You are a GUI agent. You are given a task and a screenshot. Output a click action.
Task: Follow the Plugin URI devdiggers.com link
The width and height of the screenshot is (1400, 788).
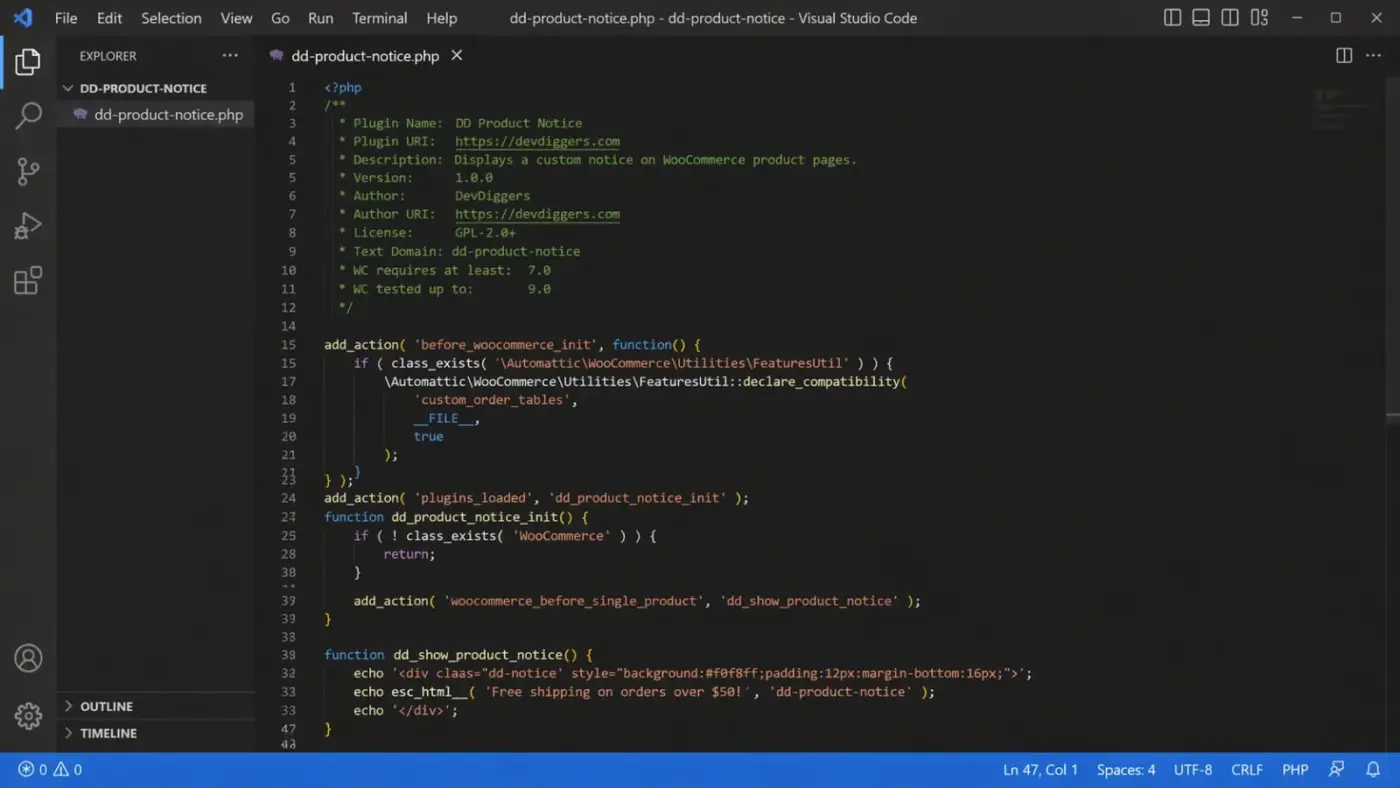coord(537,141)
